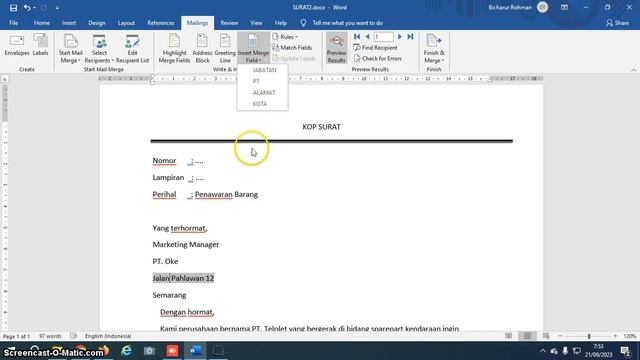Open the View tab
Image resolution: width=640 pixels, height=360 pixels.
coord(256,23)
